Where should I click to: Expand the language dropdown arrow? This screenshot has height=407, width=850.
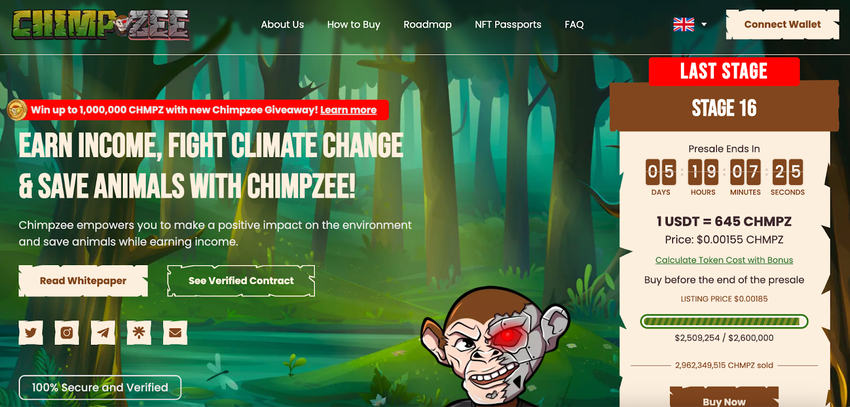click(704, 24)
